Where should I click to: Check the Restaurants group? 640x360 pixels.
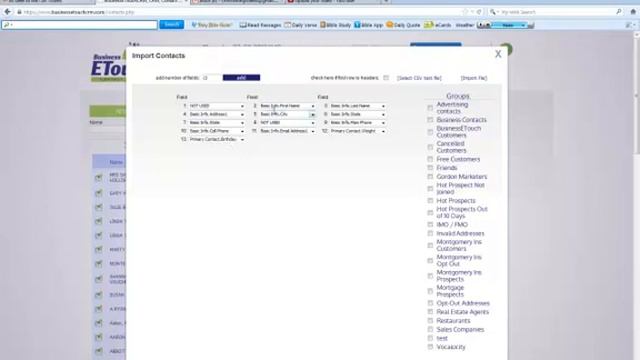coord(430,320)
